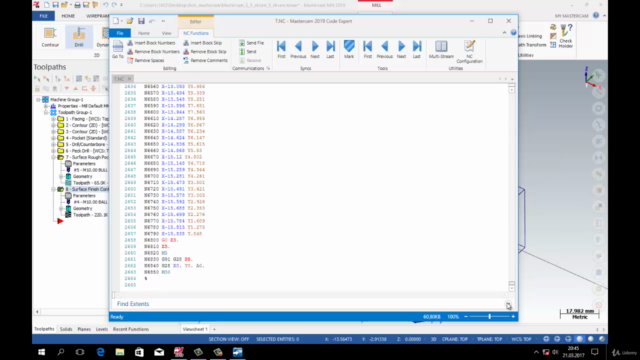The image size is (640, 360).
Task: Click Remove Block Skip
Action: point(204,52)
